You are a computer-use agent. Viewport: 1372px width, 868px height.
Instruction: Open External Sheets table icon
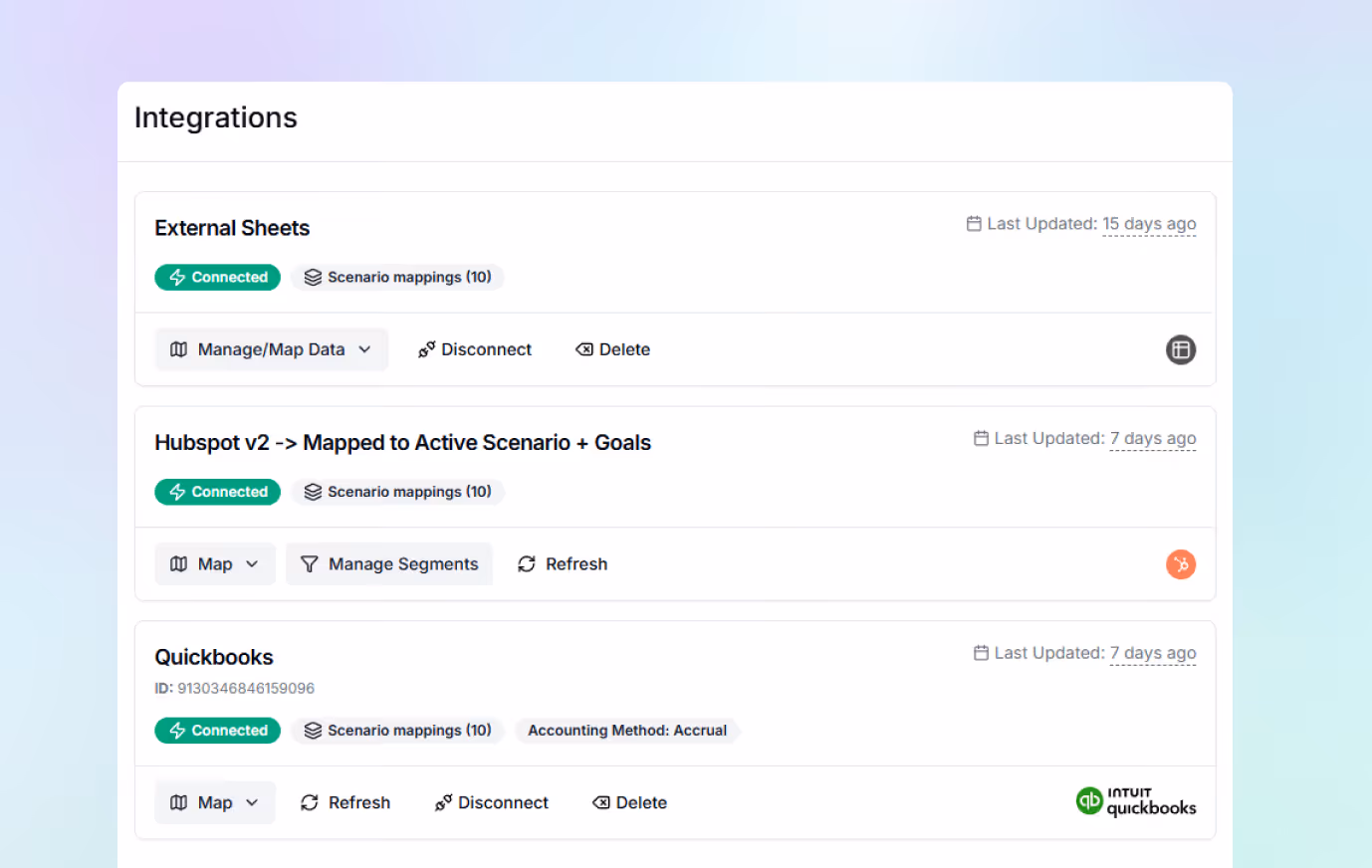pos(1180,349)
